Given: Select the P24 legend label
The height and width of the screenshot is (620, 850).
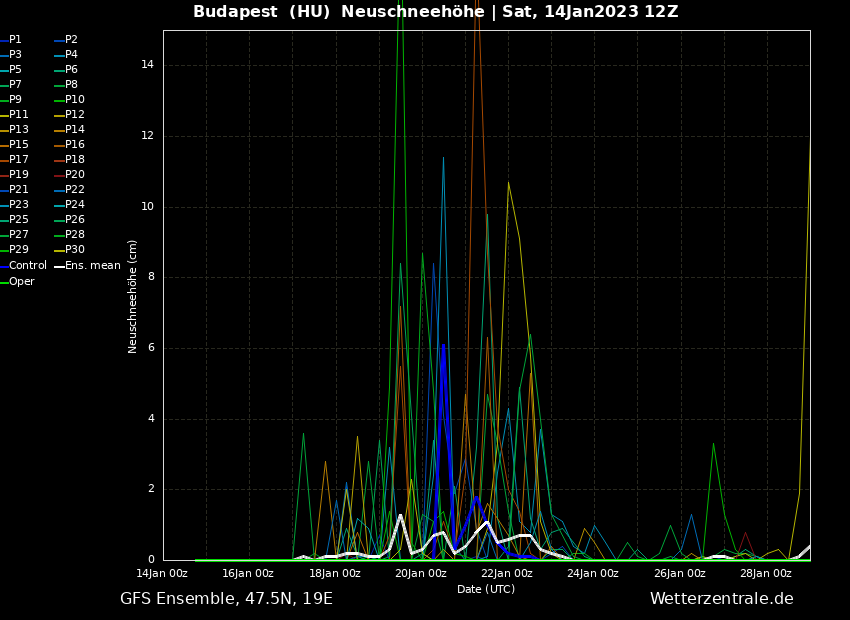Looking at the screenshot, I should coord(75,205).
